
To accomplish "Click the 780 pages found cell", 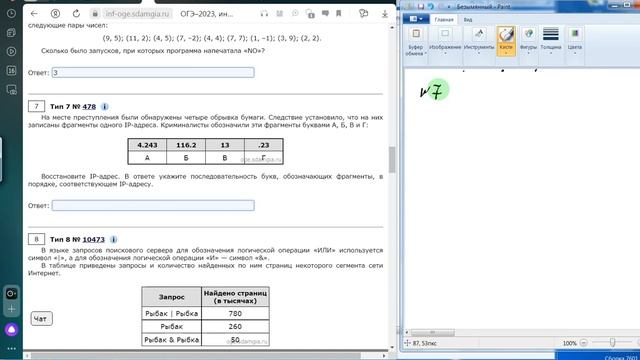I will click(235, 313).
